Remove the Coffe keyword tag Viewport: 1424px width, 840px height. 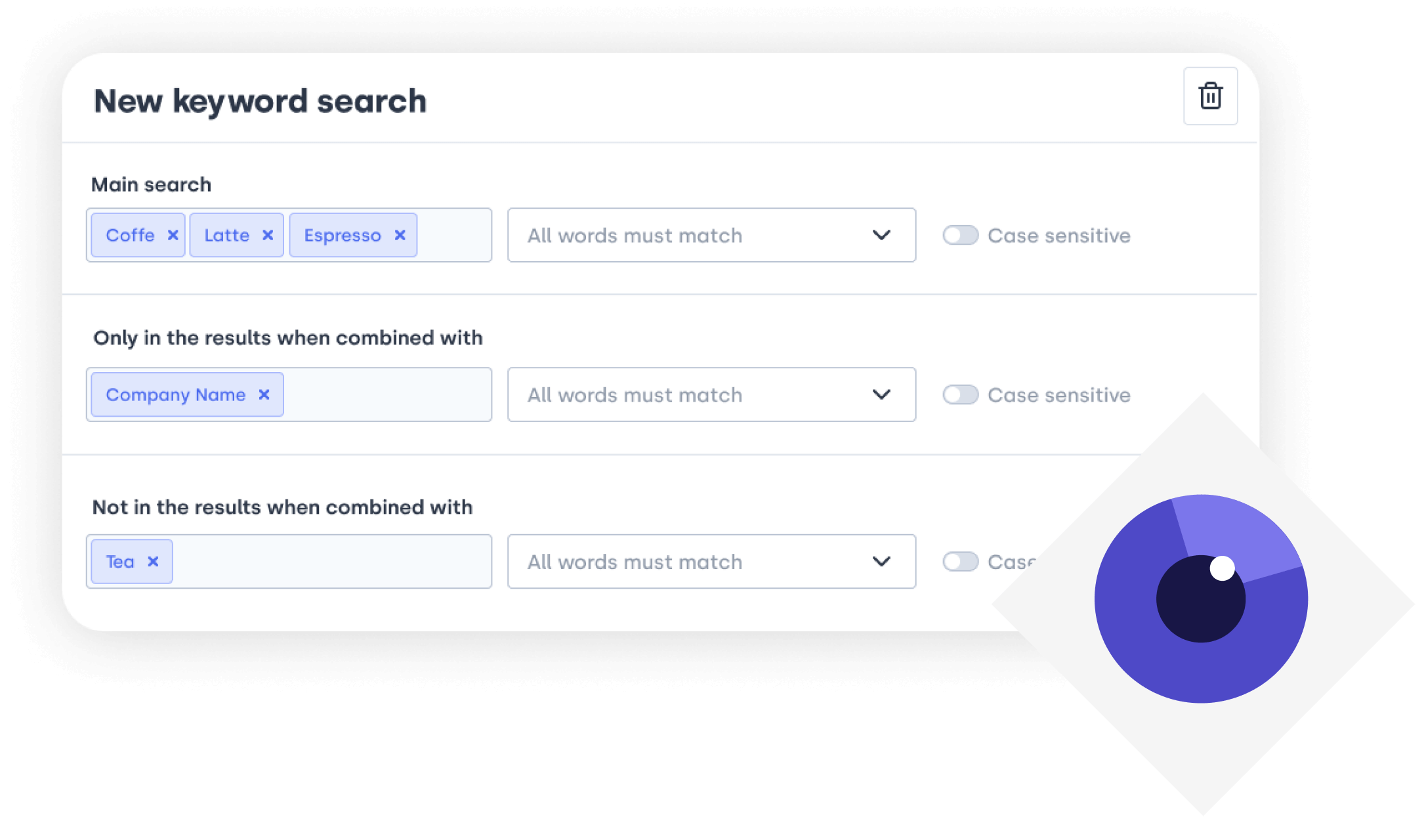173,235
